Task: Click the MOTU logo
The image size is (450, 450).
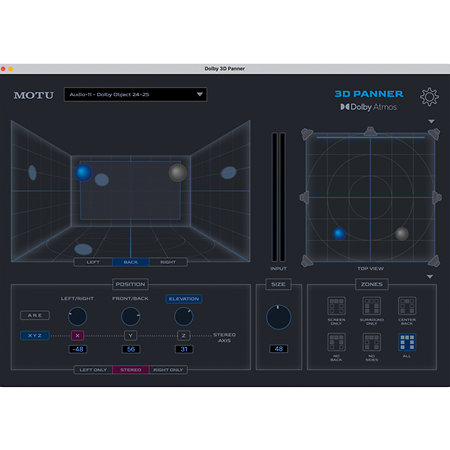Action: [x=34, y=95]
